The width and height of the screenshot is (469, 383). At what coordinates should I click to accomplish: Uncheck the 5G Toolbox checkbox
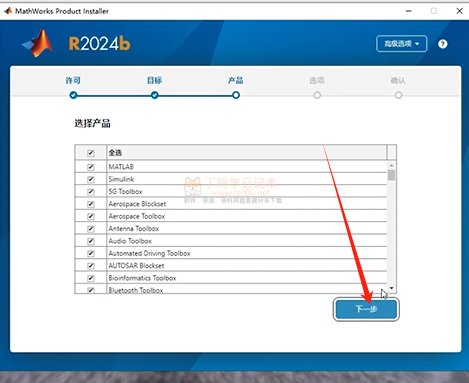click(x=91, y=192)
